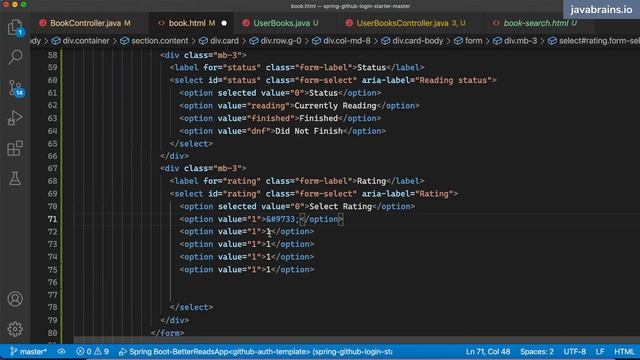The width and height of the screenshot is (640, 360).
Task: Switch to UserBooksController.java tab
Action: point(405,23)
